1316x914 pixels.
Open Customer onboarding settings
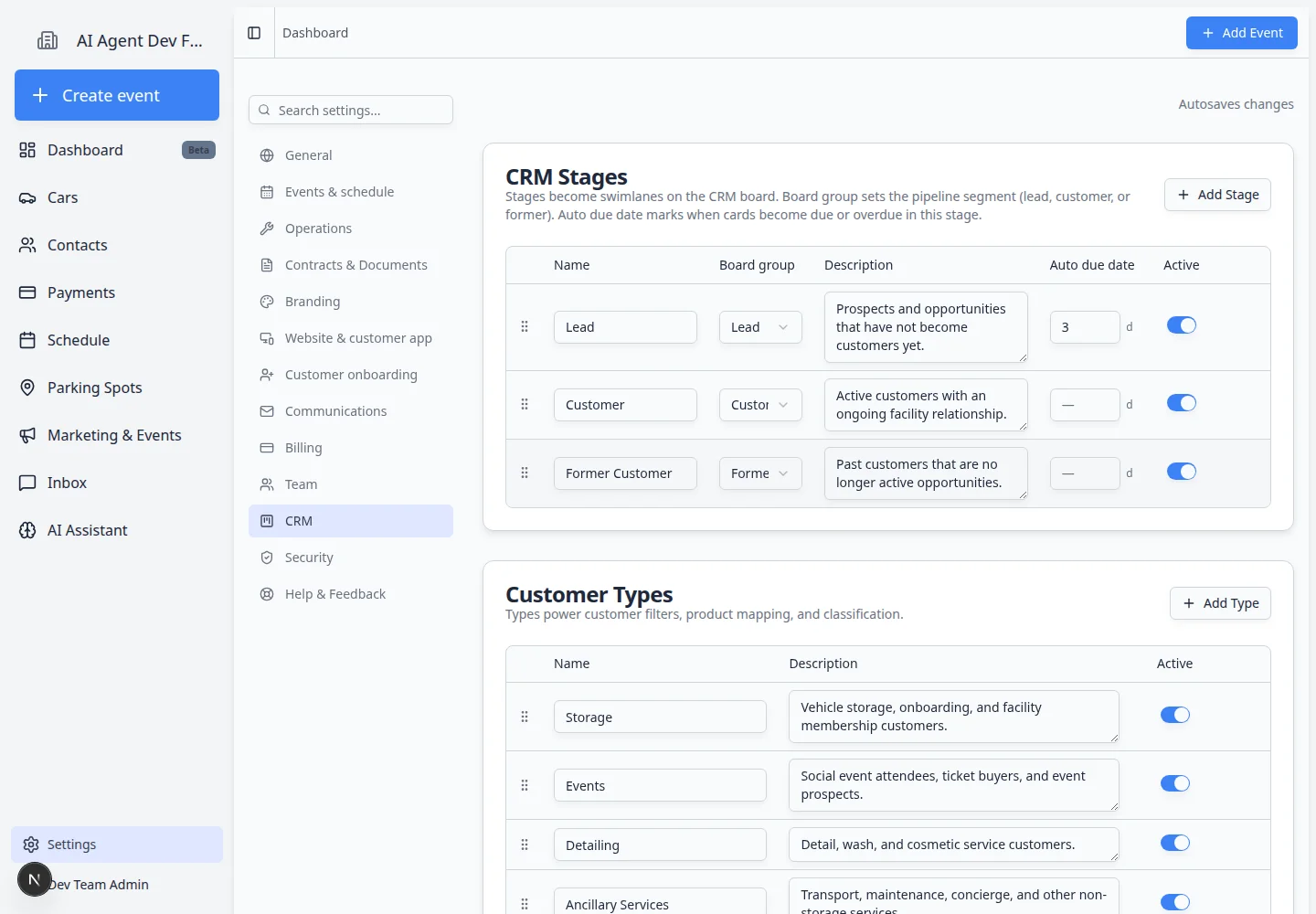pos(351,375)
